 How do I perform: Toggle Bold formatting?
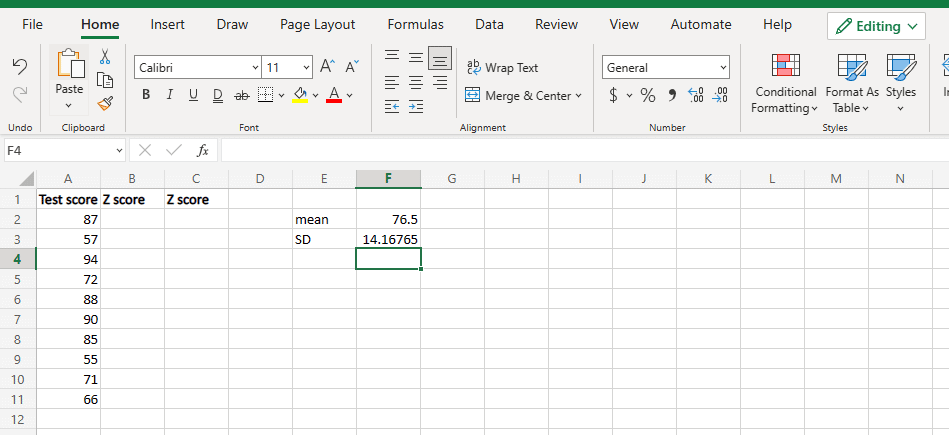(x=145, y=95)
